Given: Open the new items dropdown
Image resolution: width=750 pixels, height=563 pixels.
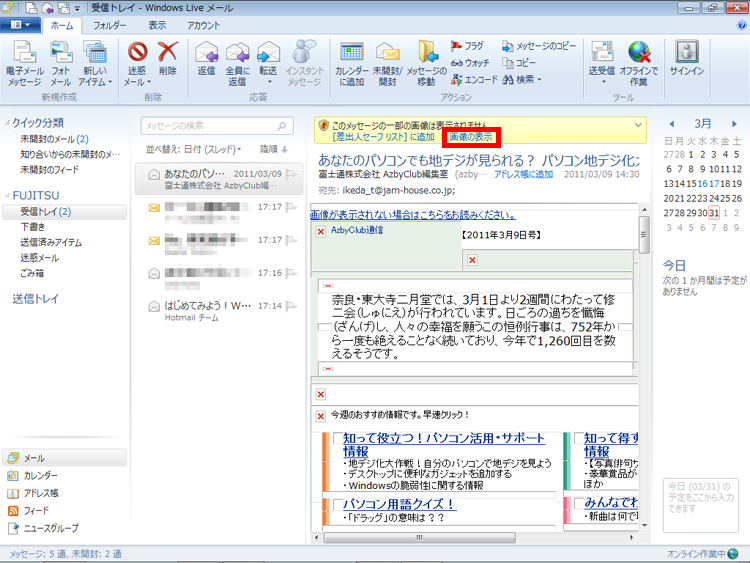Looking at the screenshot, I should (x=95, y=64).
